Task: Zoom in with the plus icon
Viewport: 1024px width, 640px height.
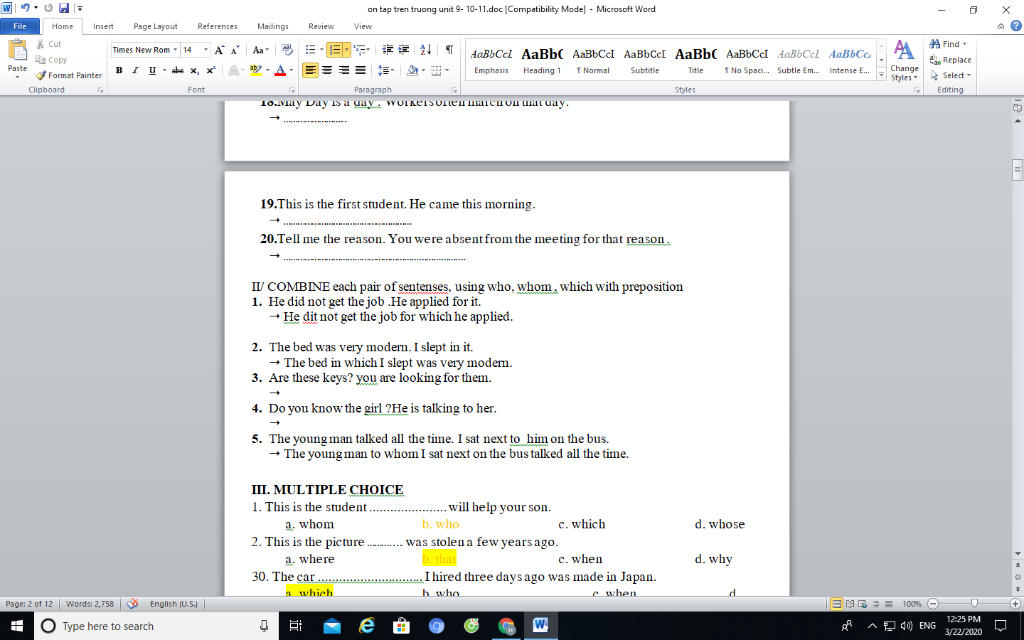Action: click(1015, 604)
